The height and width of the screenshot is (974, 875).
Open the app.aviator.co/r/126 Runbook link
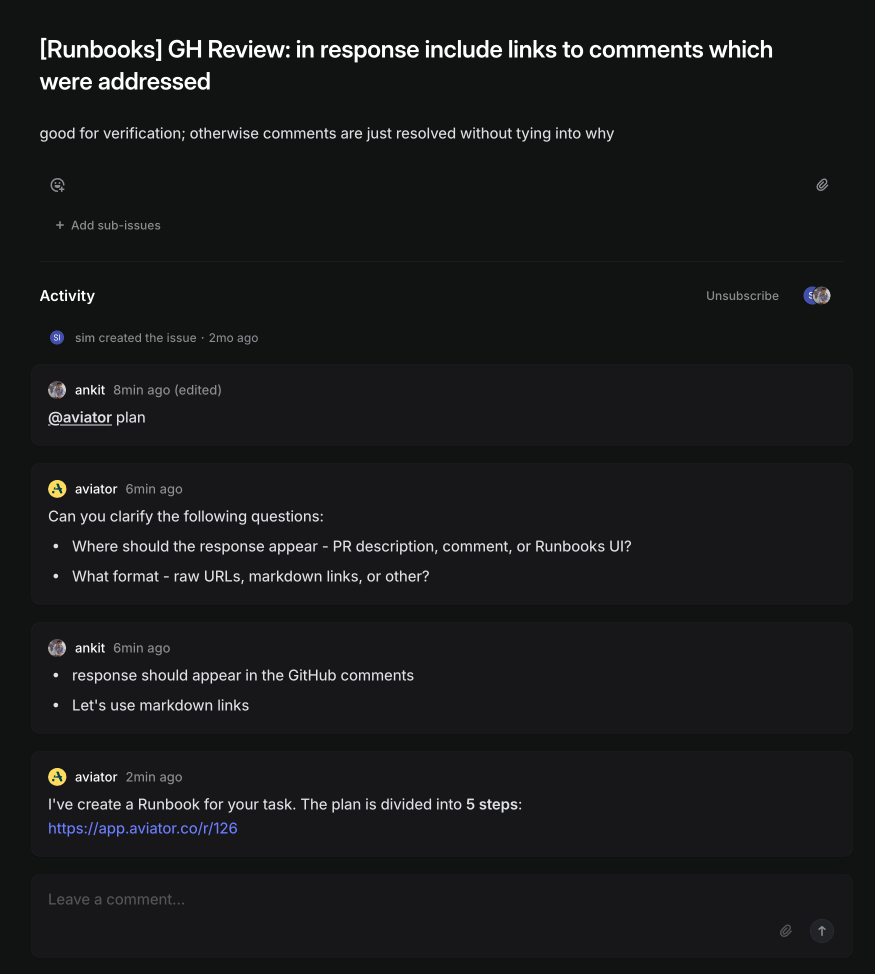142,828
